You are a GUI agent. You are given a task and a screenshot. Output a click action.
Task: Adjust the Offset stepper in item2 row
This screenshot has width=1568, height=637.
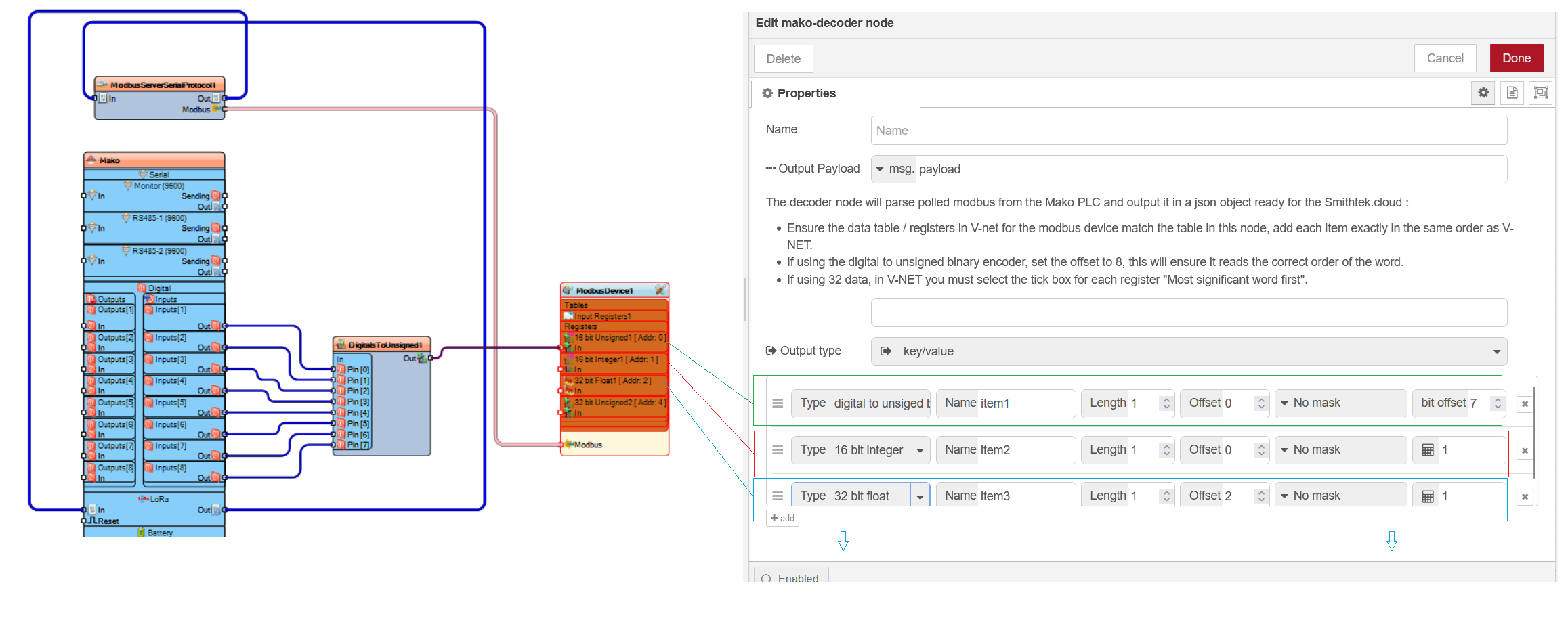1261,450
